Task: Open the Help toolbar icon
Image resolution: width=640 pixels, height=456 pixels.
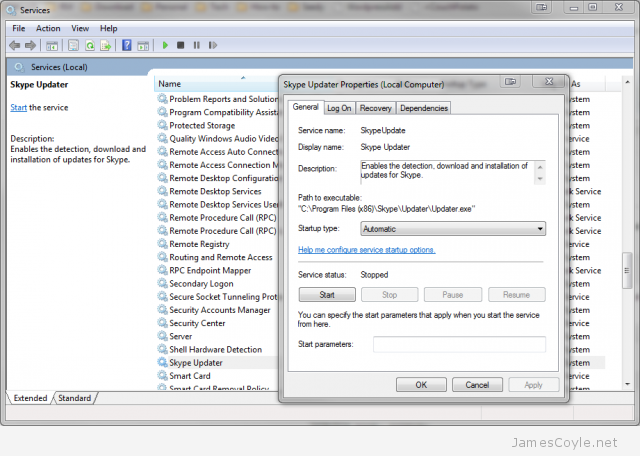Action: pyautogui.click(x=127, y=45)
